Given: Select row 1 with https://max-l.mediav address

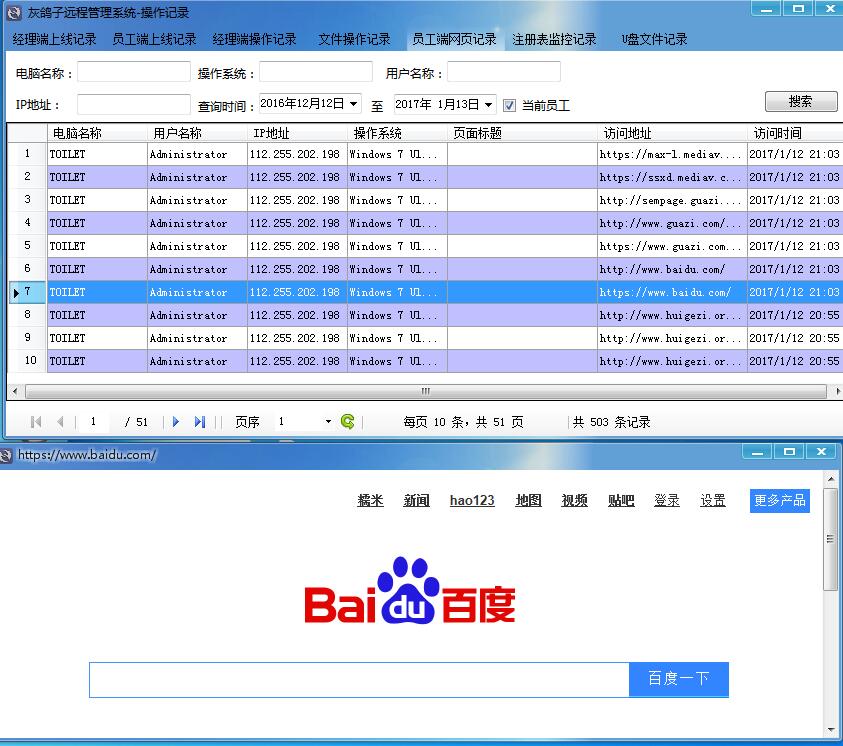Looking at the screenshot, I should [425, 154].
